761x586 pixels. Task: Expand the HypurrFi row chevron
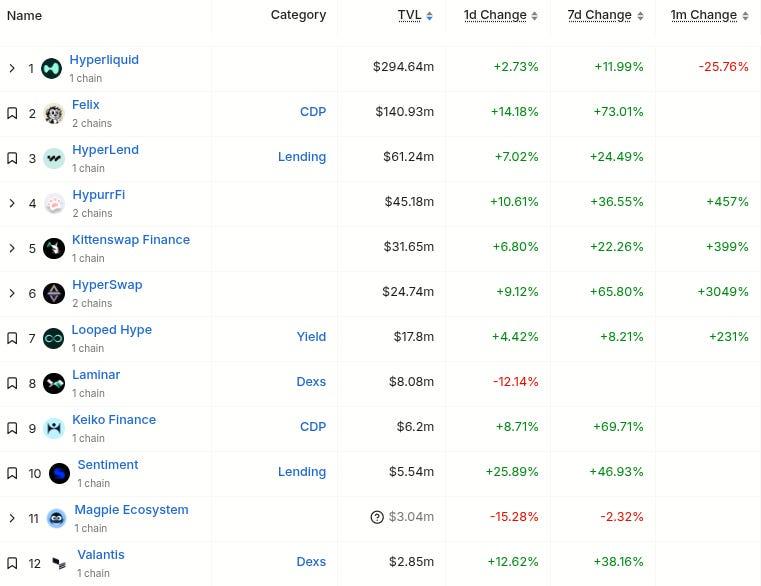12,203
